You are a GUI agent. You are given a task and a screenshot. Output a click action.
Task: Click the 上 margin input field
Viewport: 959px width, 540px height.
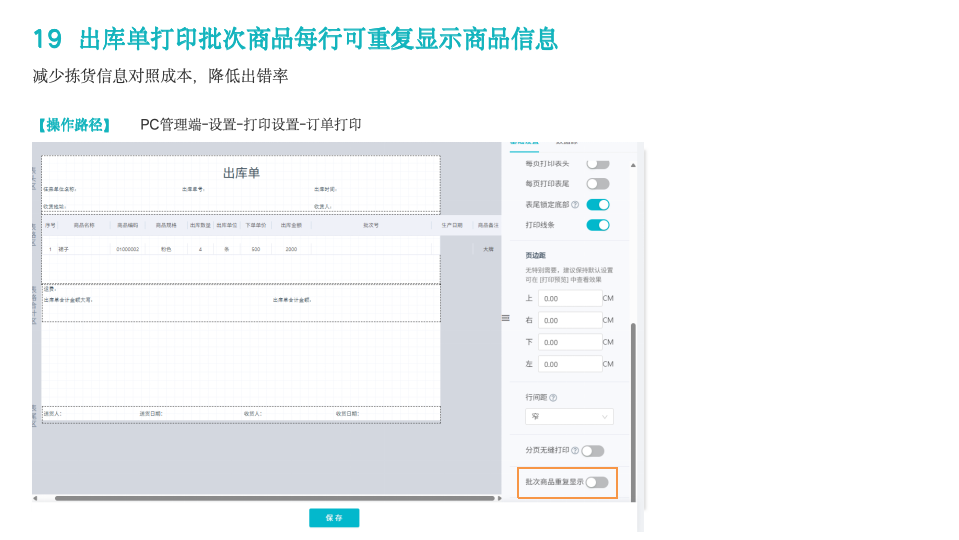coord(570,298)
